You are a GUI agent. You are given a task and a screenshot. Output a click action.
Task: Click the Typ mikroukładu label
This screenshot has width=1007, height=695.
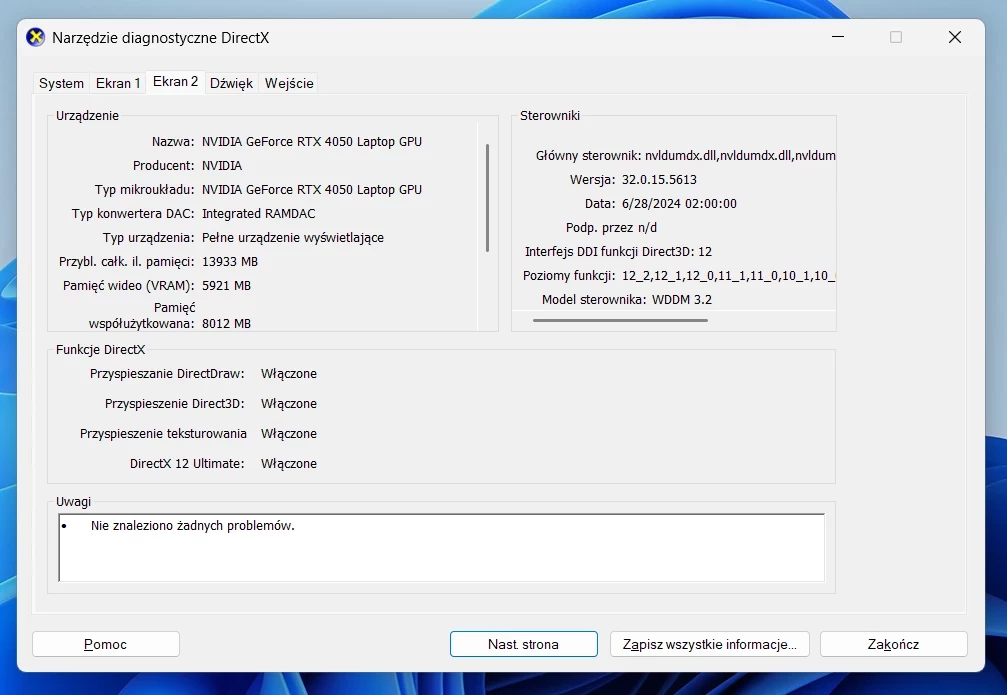[144, 190]
